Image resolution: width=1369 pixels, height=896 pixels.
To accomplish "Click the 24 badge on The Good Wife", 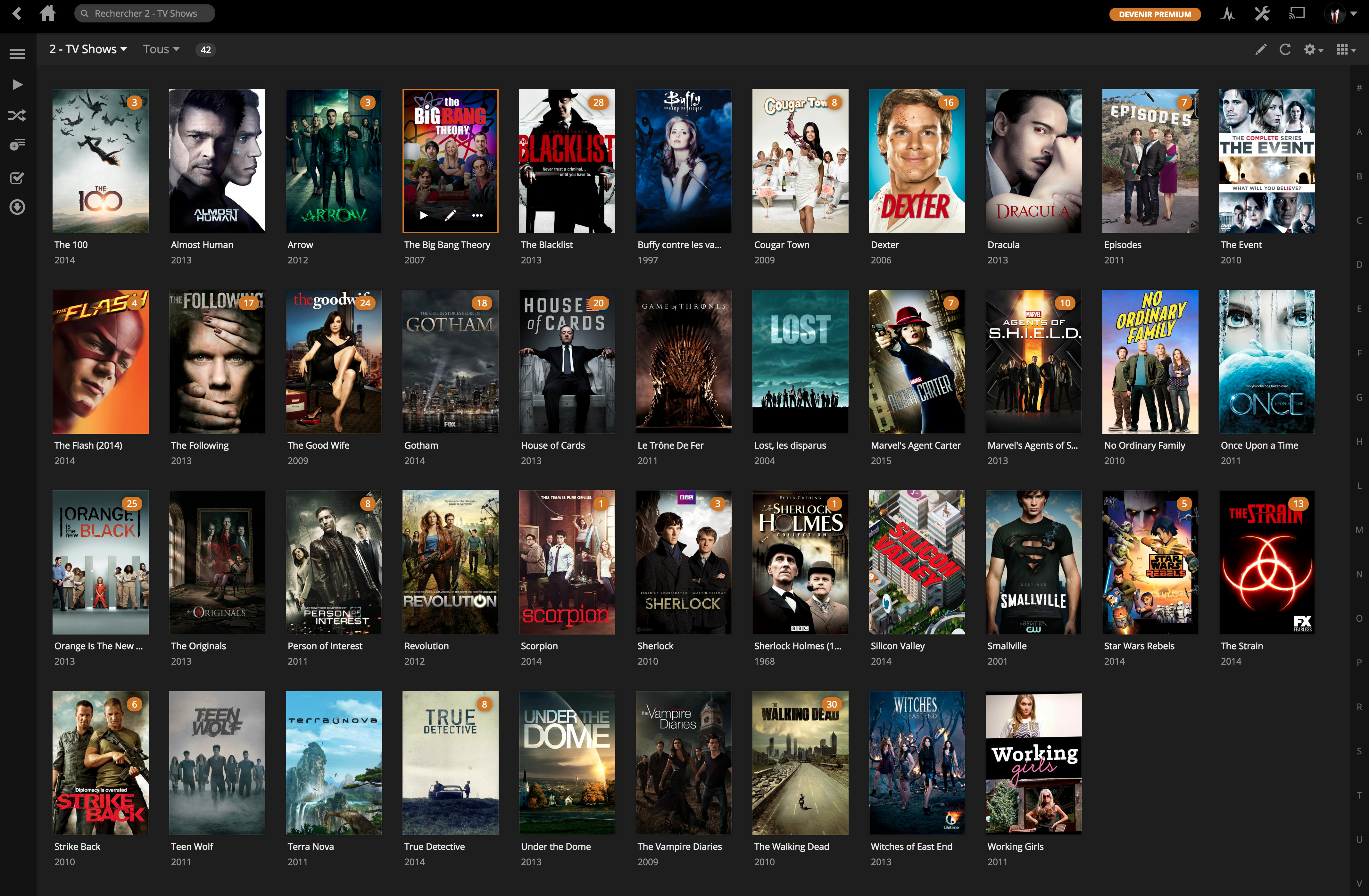I will coord(365,303).
